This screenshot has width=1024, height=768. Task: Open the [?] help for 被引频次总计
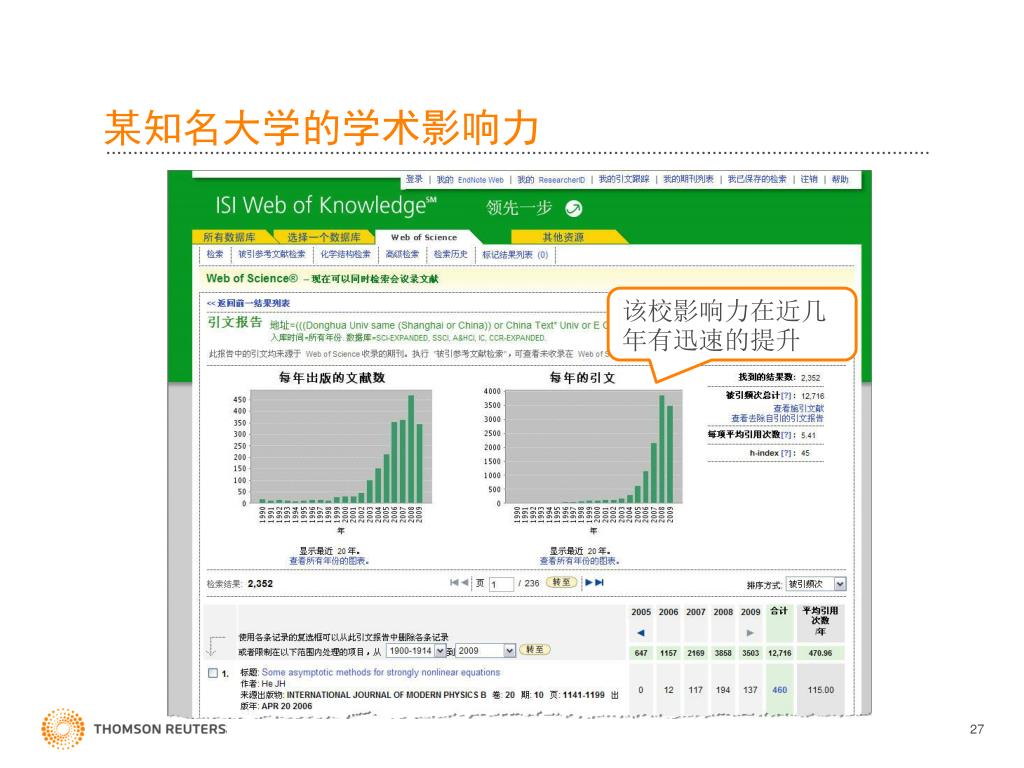click(x=786, y=396)
